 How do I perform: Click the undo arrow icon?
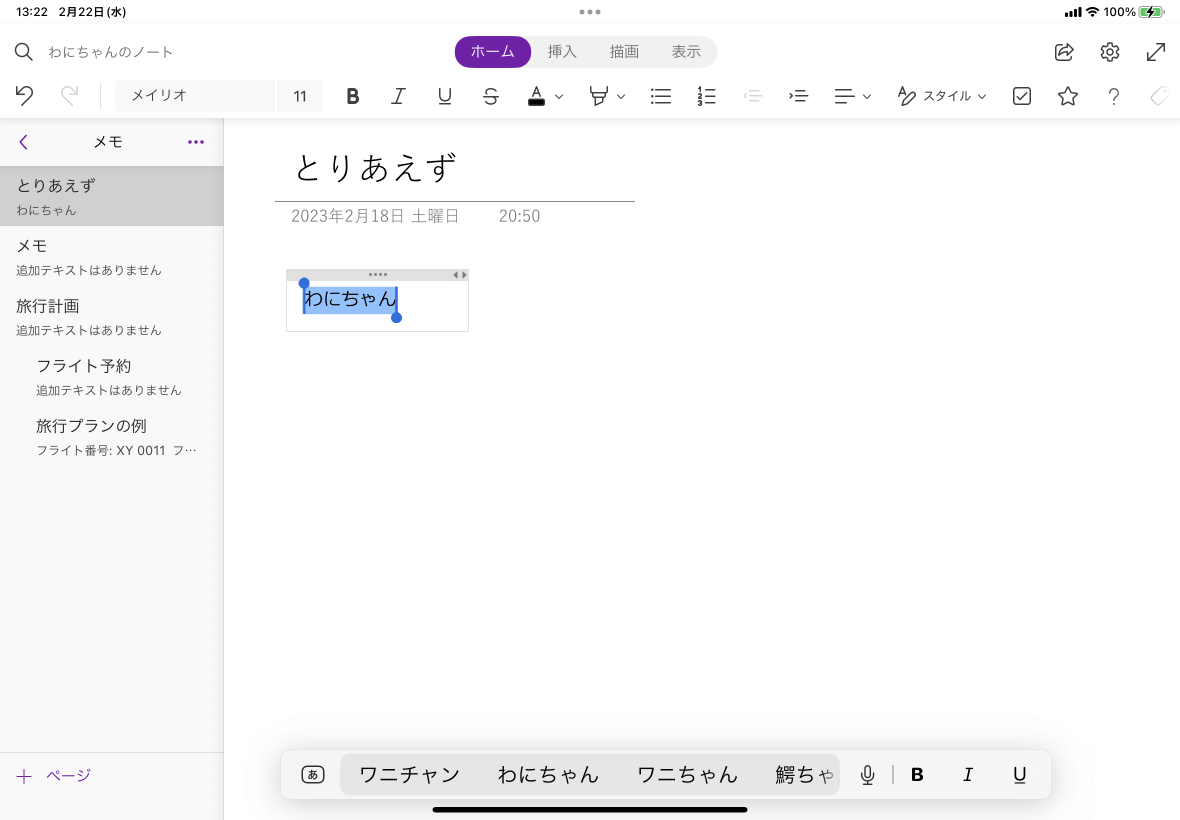coord(24,96)
